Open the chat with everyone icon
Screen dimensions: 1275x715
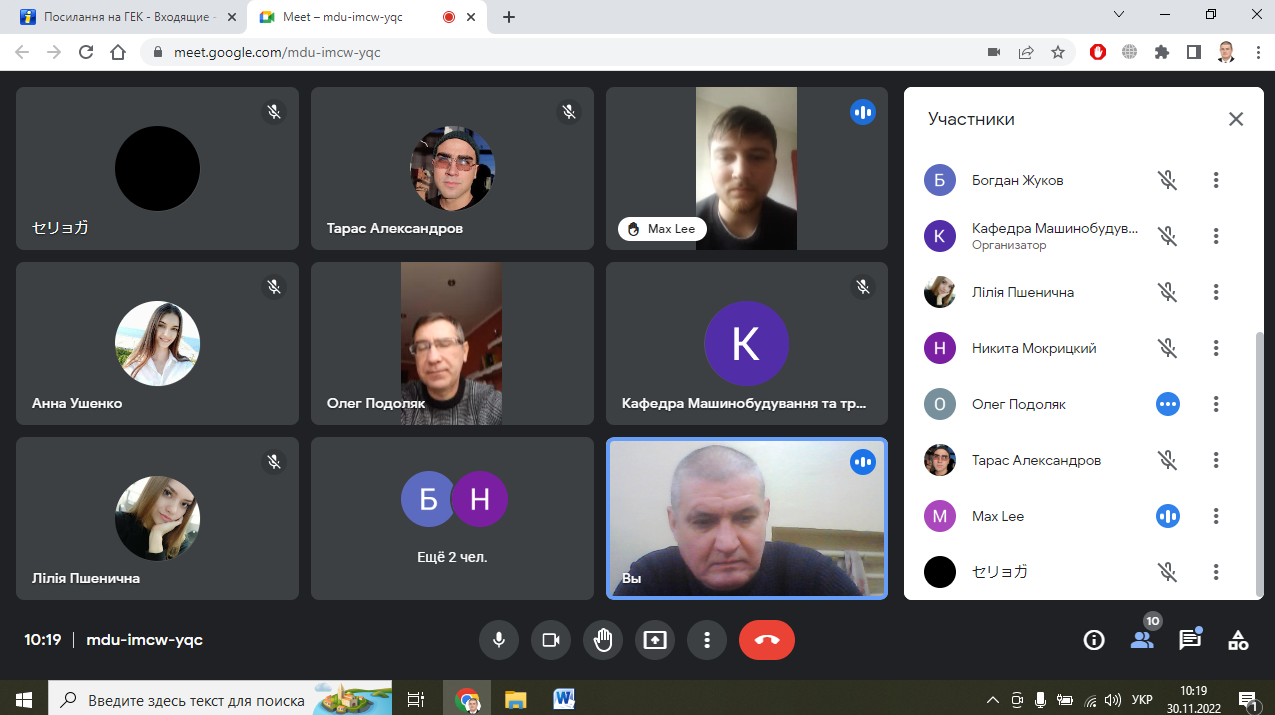(x=1189, y=640)
